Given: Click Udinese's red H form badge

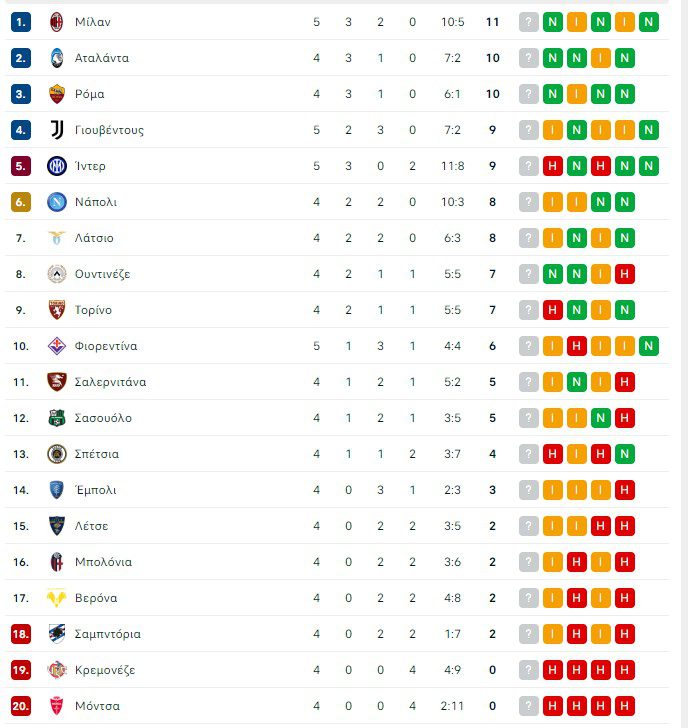Looking at the screenshot, I should click(625, 274).
